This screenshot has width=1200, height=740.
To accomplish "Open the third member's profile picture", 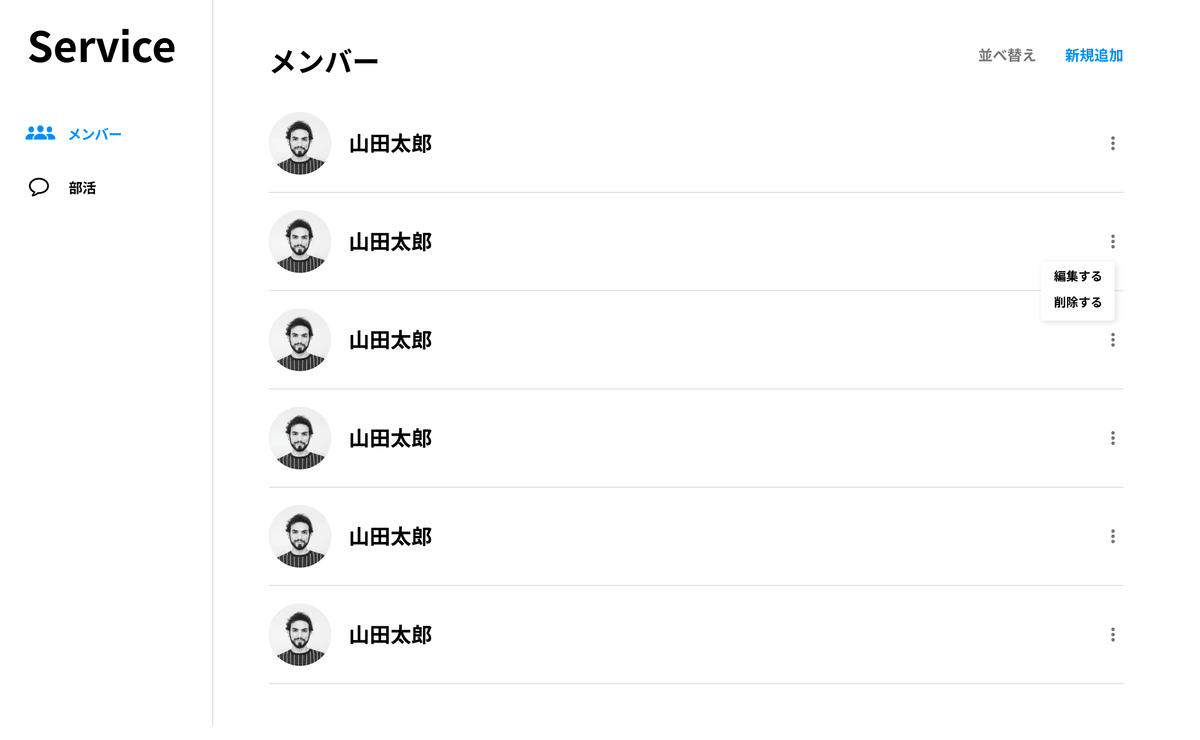I will point(300,340).
